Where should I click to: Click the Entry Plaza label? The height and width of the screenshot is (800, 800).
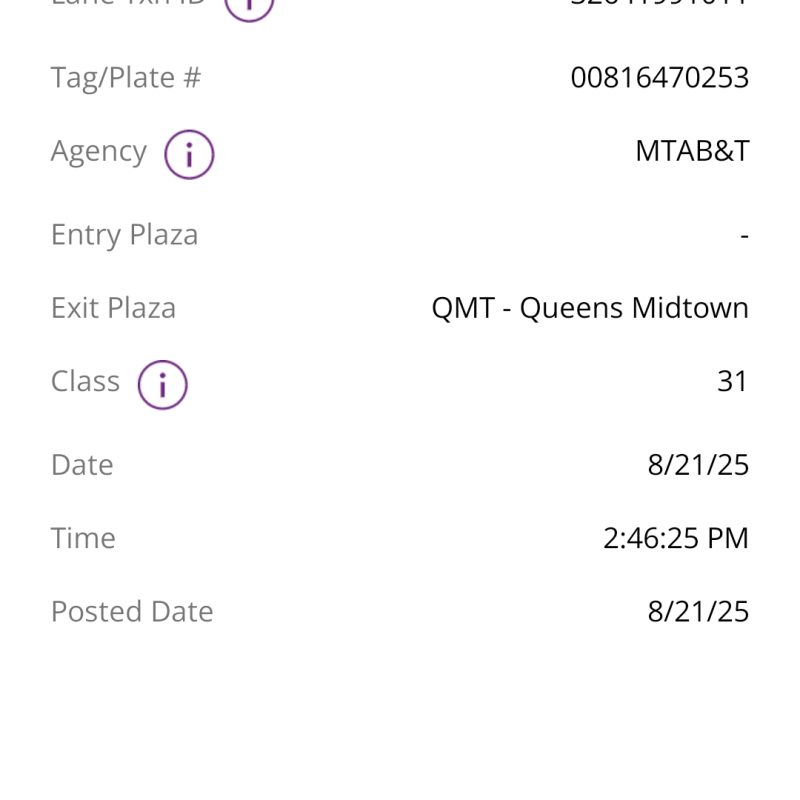[x=125, y=235]
